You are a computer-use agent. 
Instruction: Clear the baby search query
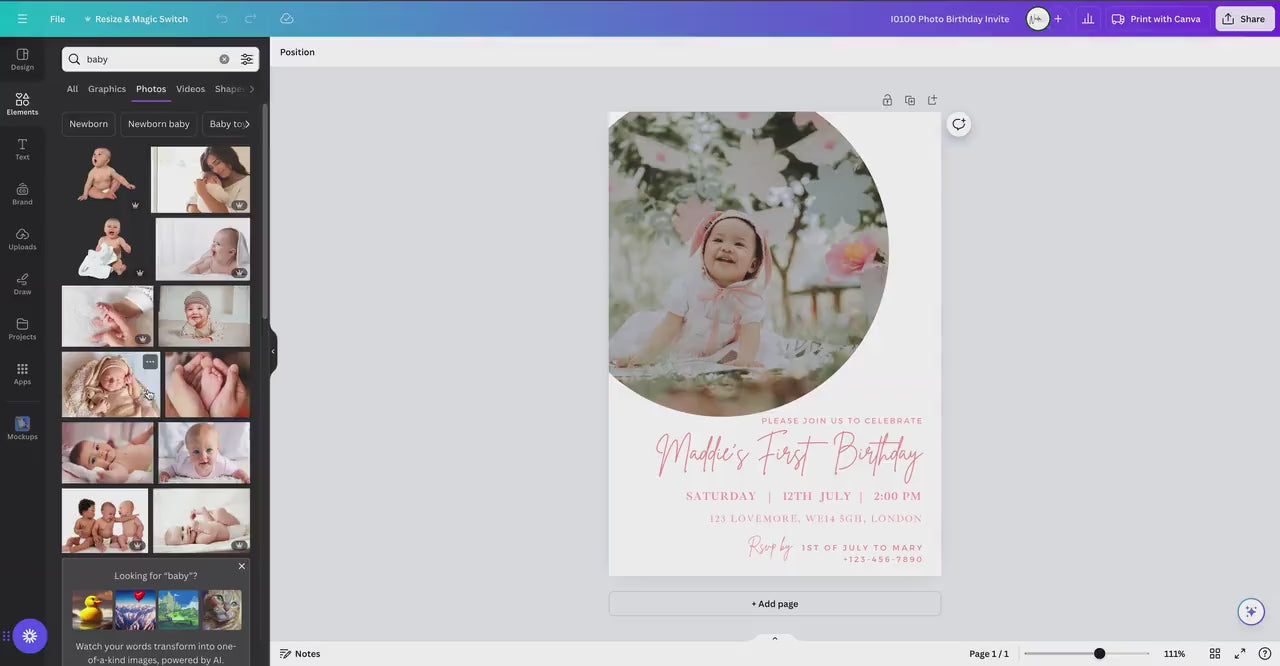pos(224,59)
